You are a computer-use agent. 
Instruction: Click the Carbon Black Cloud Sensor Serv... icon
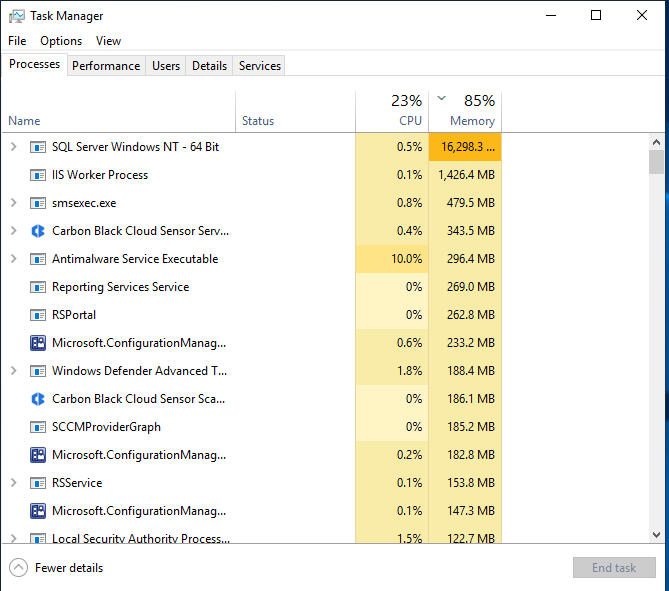pyautogui.click(x=38, y=231)
